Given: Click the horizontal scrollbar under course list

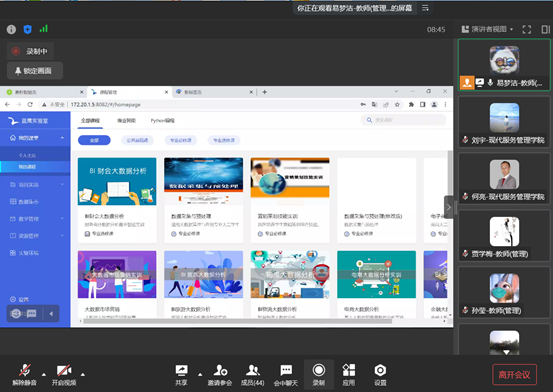Looking at the screenshot, I should (x=237, y=321).
